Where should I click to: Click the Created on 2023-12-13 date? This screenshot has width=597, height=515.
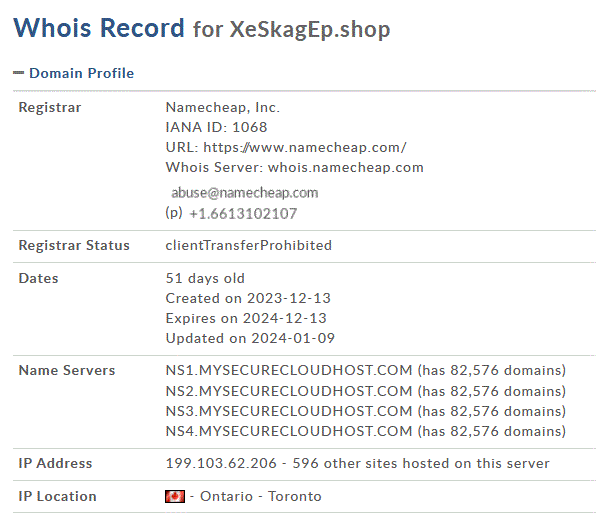248,298
